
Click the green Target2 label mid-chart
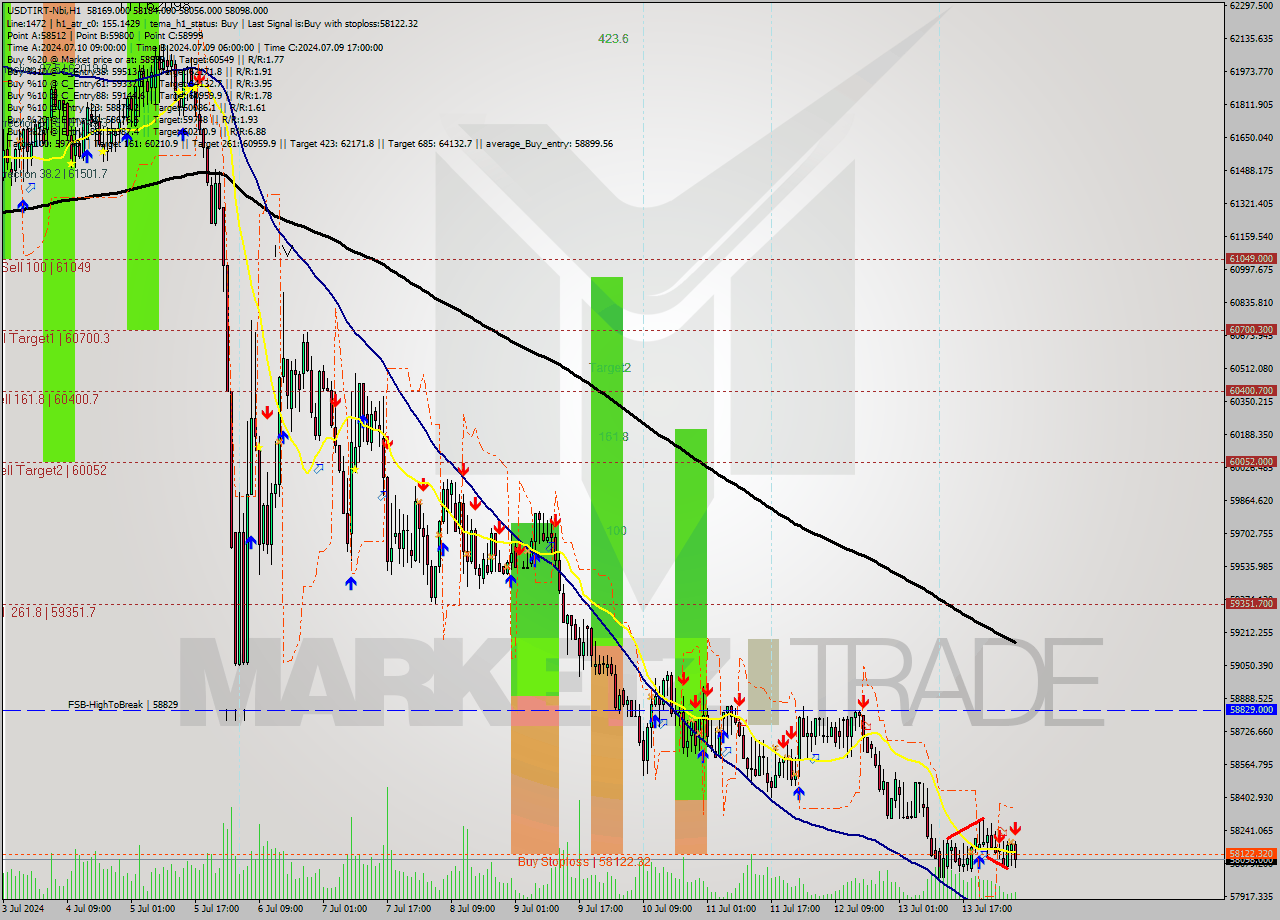click(x=610, y=368)
